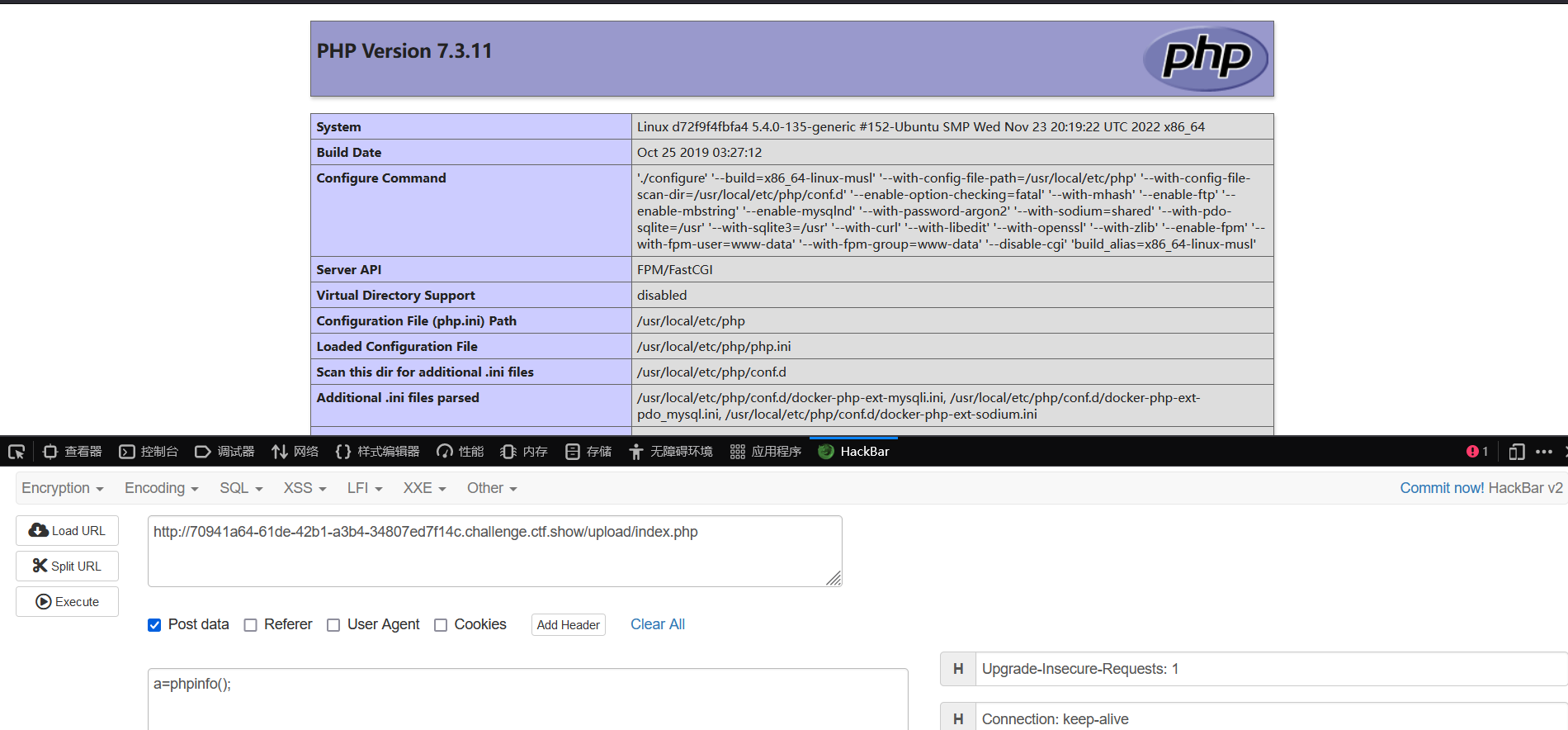The height and width of the screenshot is (730, 1568).
Task: Uncheck the Post data checkbox
Action: coord(154,625)
